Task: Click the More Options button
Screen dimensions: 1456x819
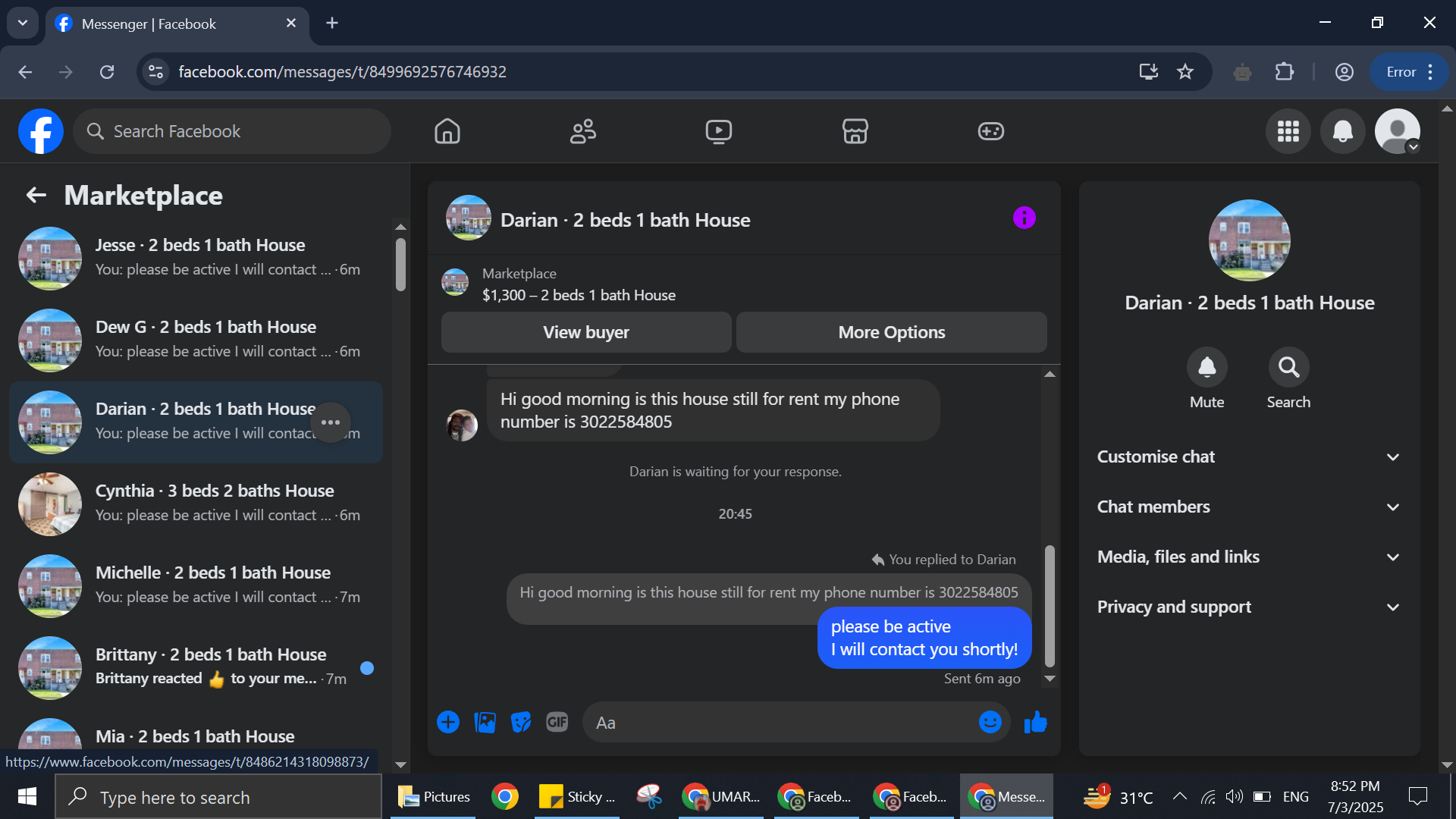Action: [891, 332]
